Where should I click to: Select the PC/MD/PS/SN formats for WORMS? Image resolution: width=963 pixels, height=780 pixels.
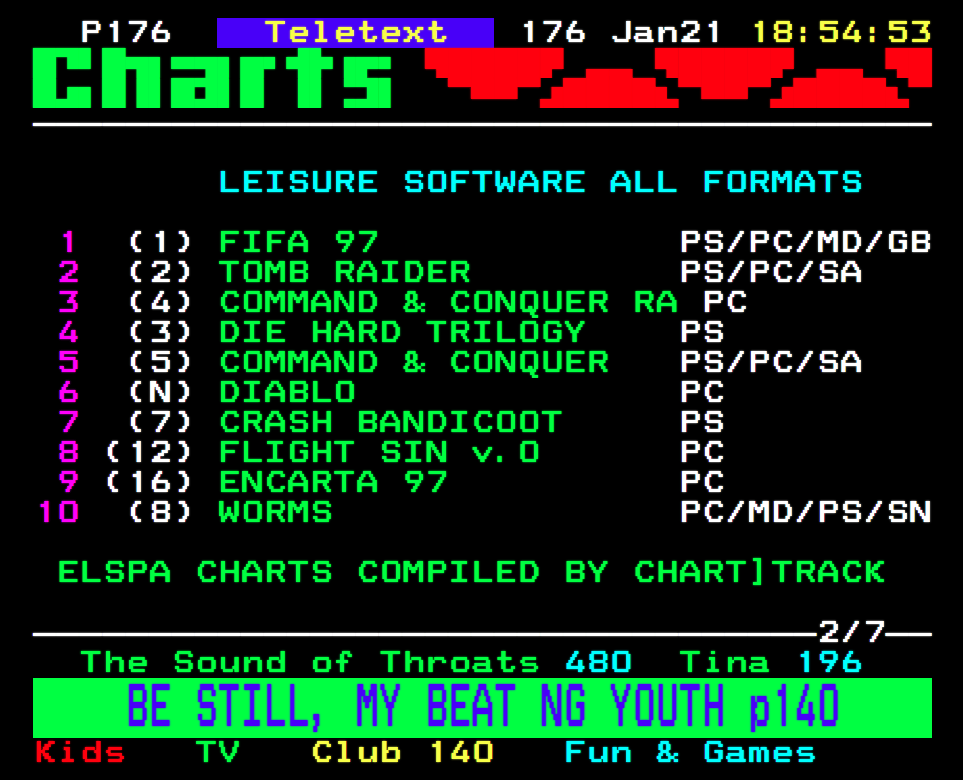[805, 513]
